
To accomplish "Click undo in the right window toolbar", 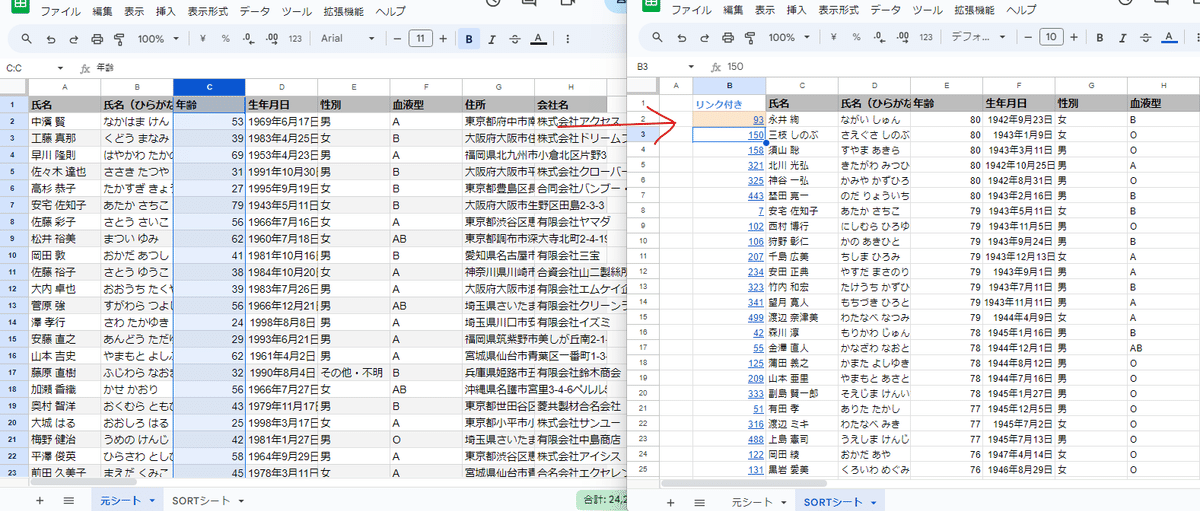I will coord(681,37).
